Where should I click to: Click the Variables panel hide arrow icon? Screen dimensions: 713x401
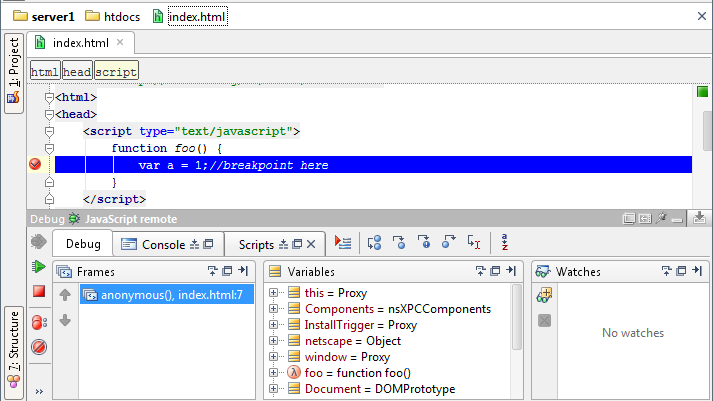point(511,271)
